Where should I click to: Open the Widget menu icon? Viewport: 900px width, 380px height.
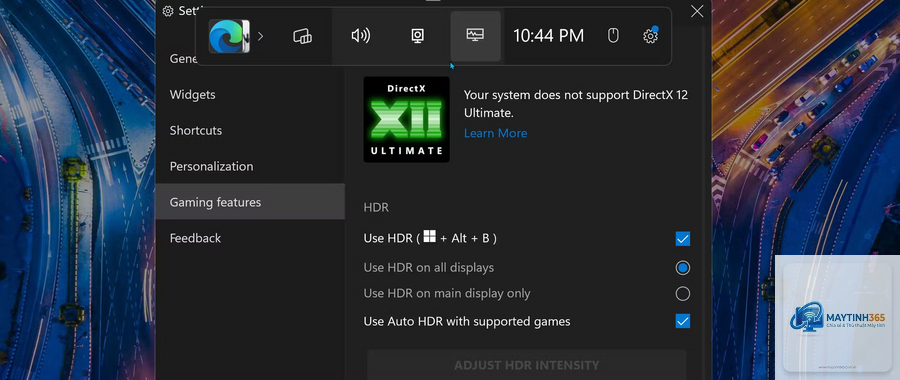[x=302, y=36]
